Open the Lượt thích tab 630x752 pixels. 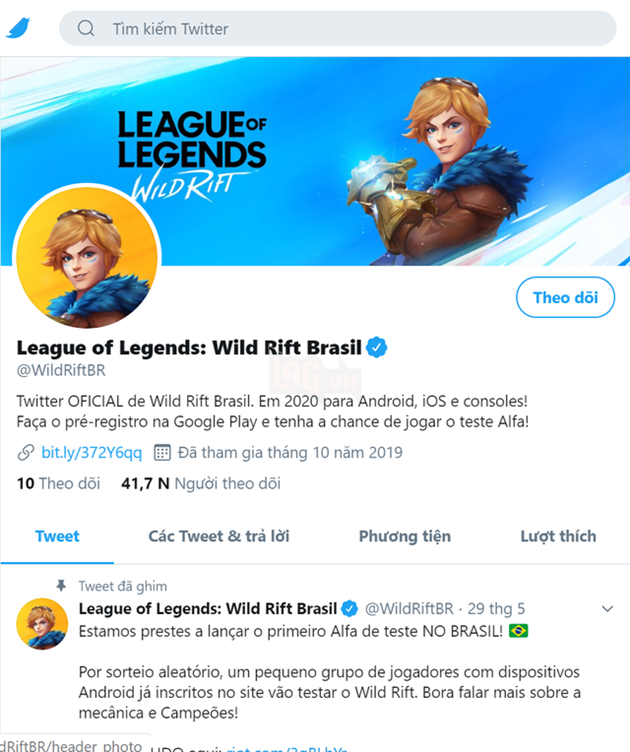[559, 536]
